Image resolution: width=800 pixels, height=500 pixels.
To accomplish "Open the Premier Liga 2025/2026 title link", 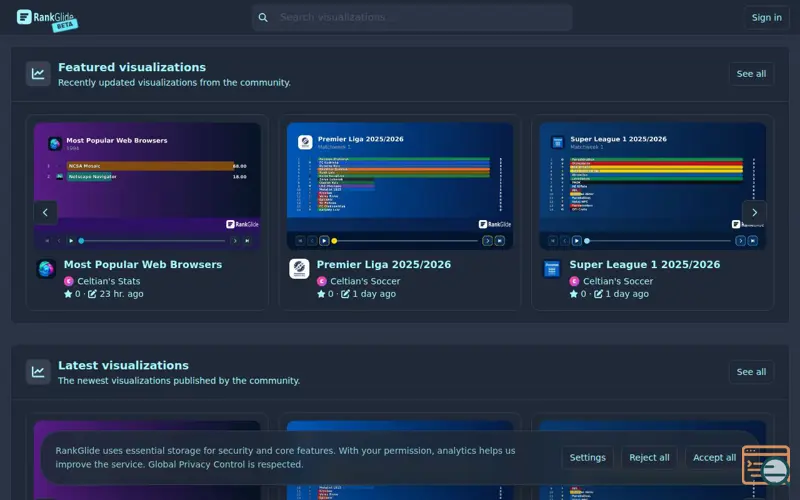I will [384, 264].
